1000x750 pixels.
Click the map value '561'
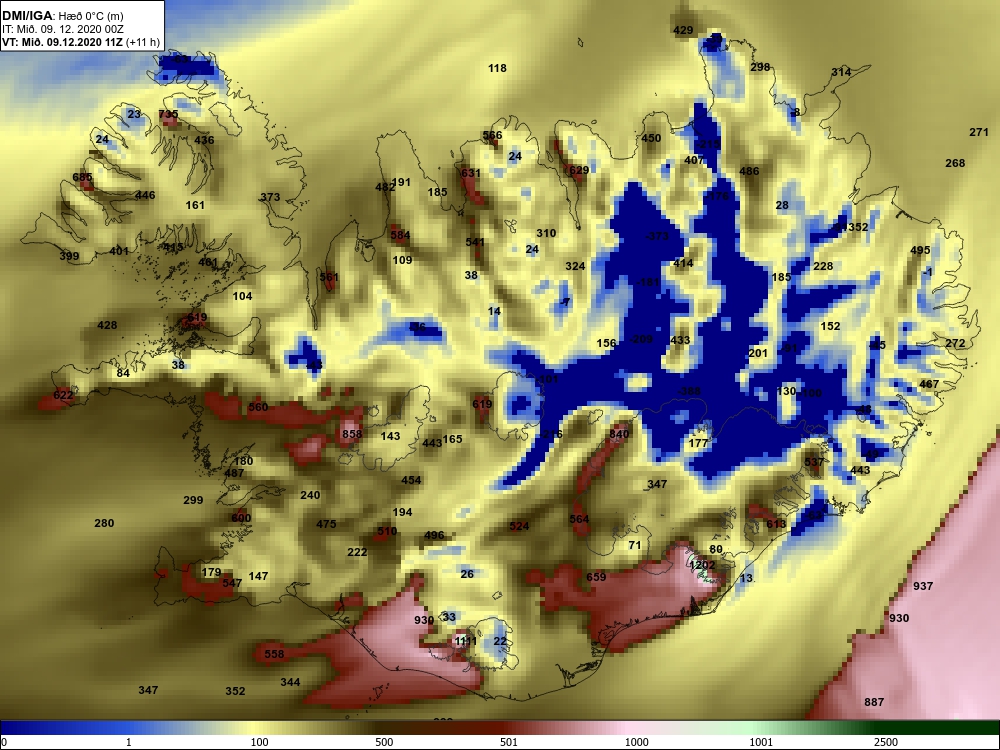click(329, 277)
